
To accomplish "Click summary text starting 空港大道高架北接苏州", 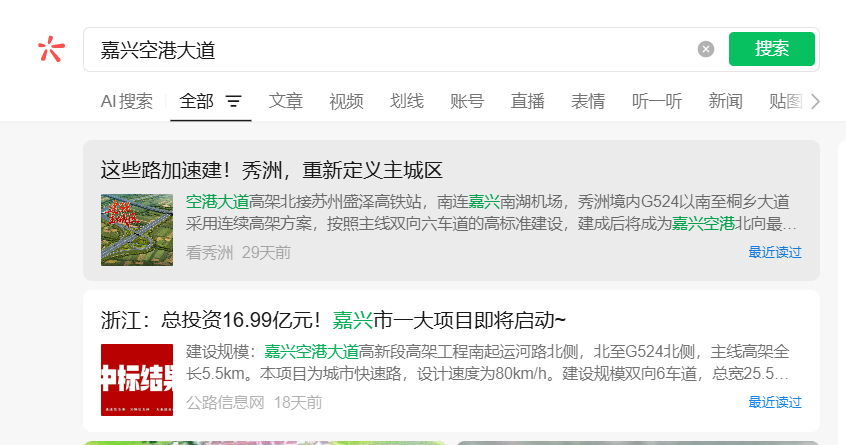I will (491, 213).
